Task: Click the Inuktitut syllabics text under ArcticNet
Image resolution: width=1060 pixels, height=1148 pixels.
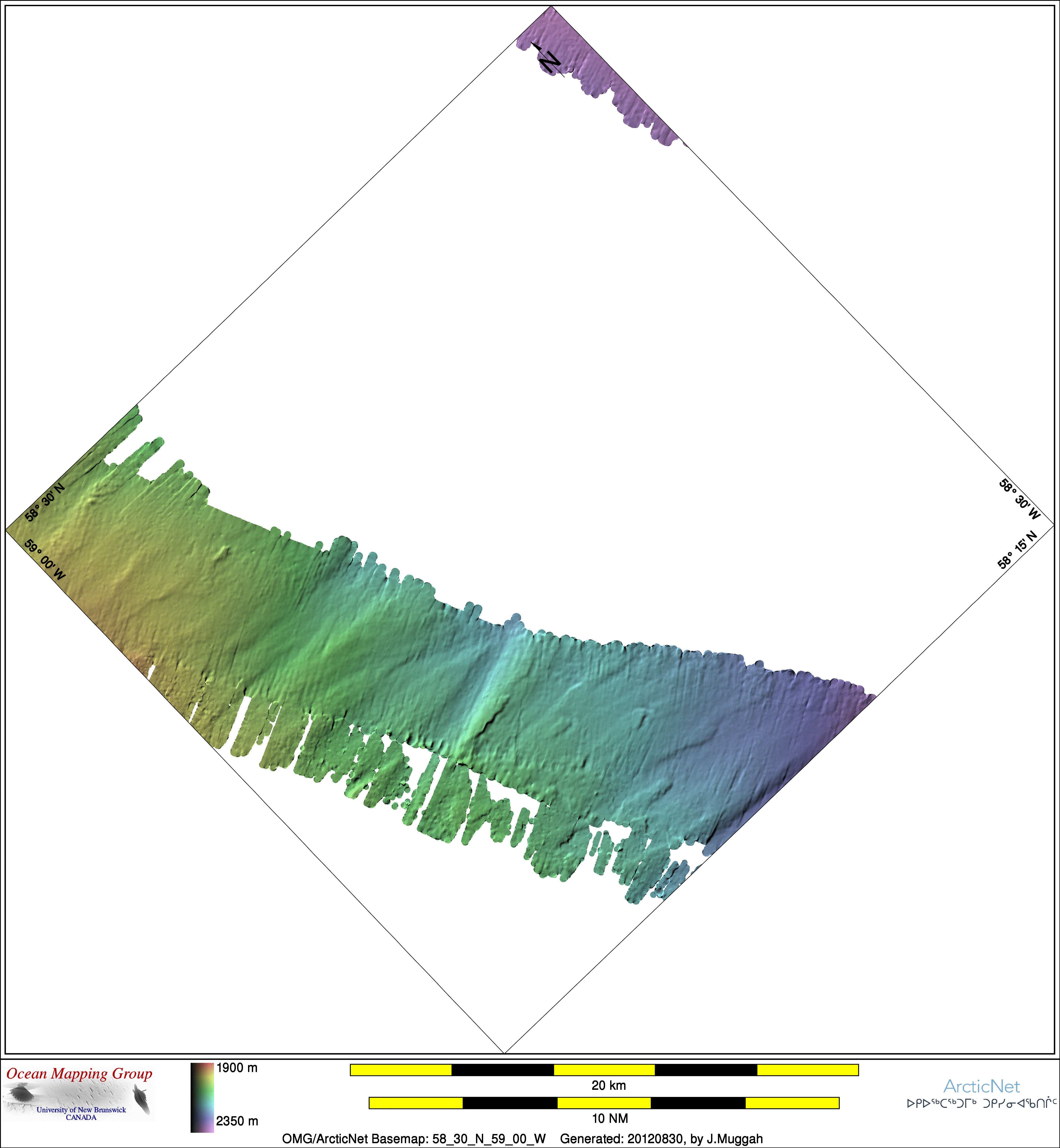Action: coord(981,1103)
